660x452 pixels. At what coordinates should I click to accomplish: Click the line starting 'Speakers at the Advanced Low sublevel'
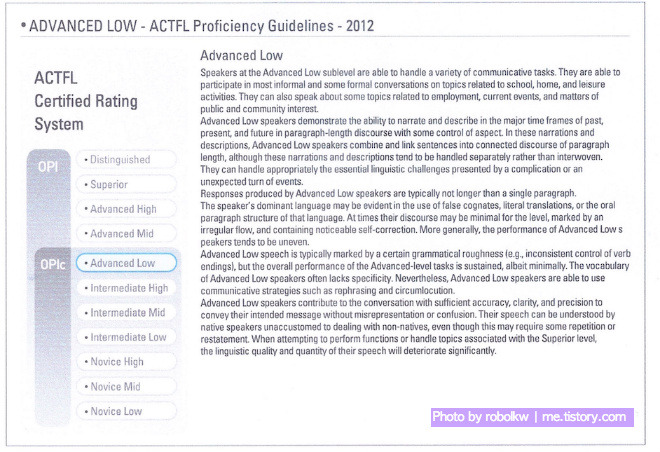(x=410, y=72)
